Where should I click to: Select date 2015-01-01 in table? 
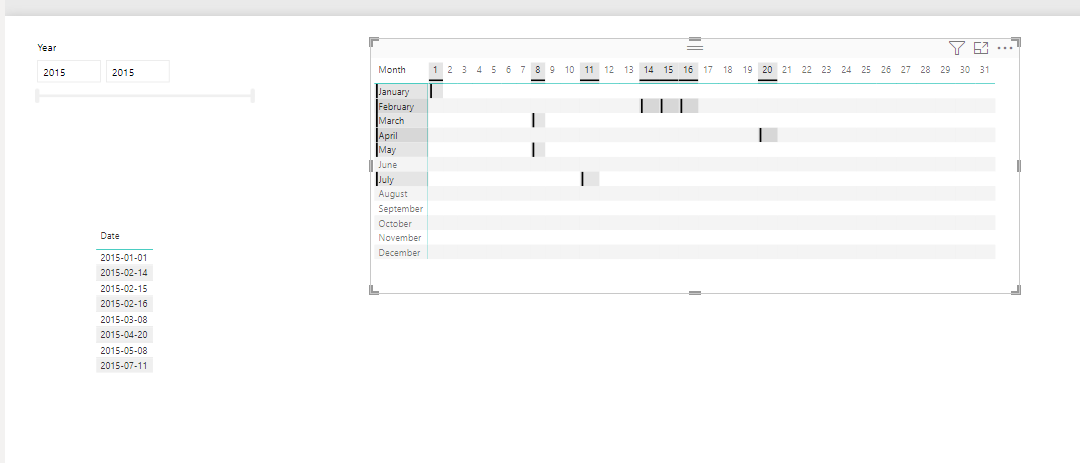[x=124, y=258]
